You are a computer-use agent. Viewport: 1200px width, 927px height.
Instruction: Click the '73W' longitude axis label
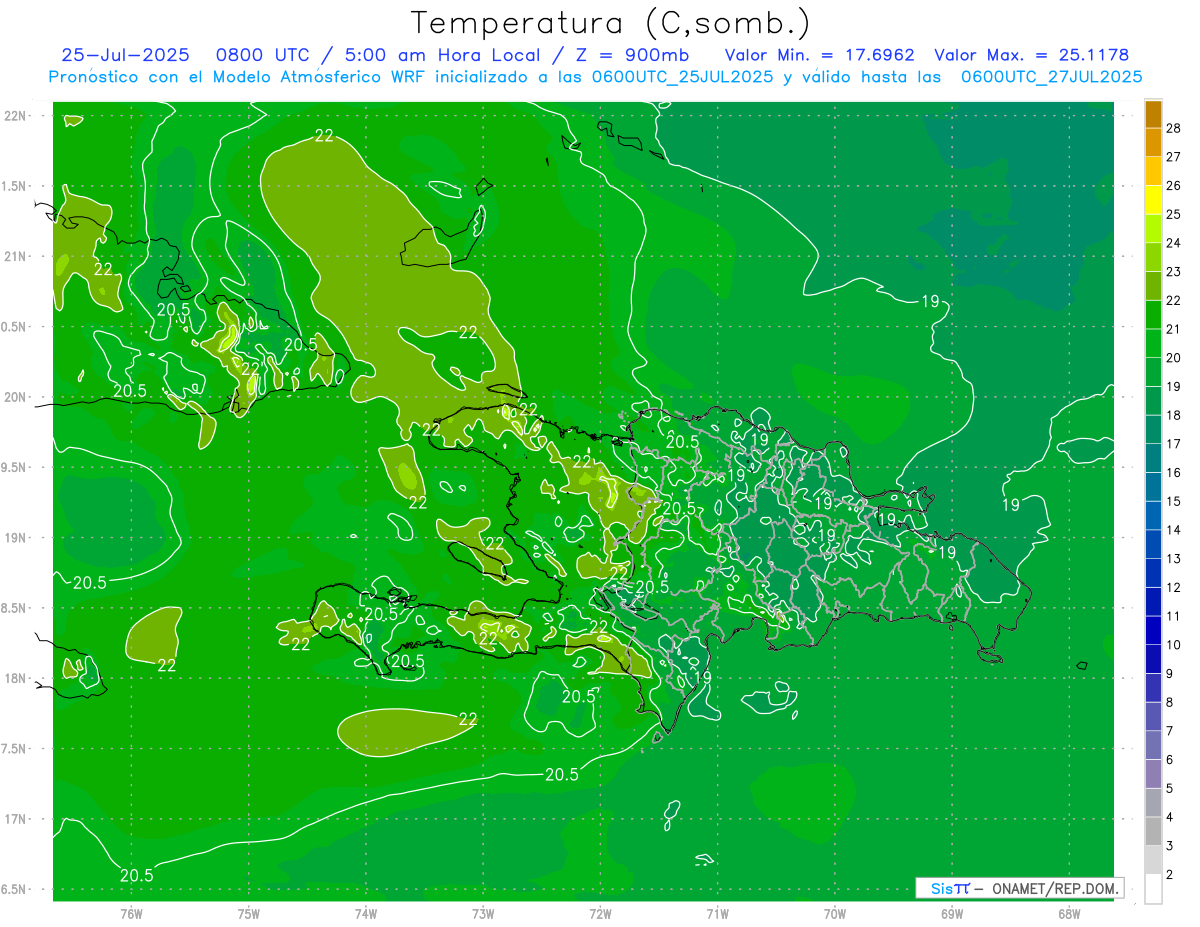(483, 914)
